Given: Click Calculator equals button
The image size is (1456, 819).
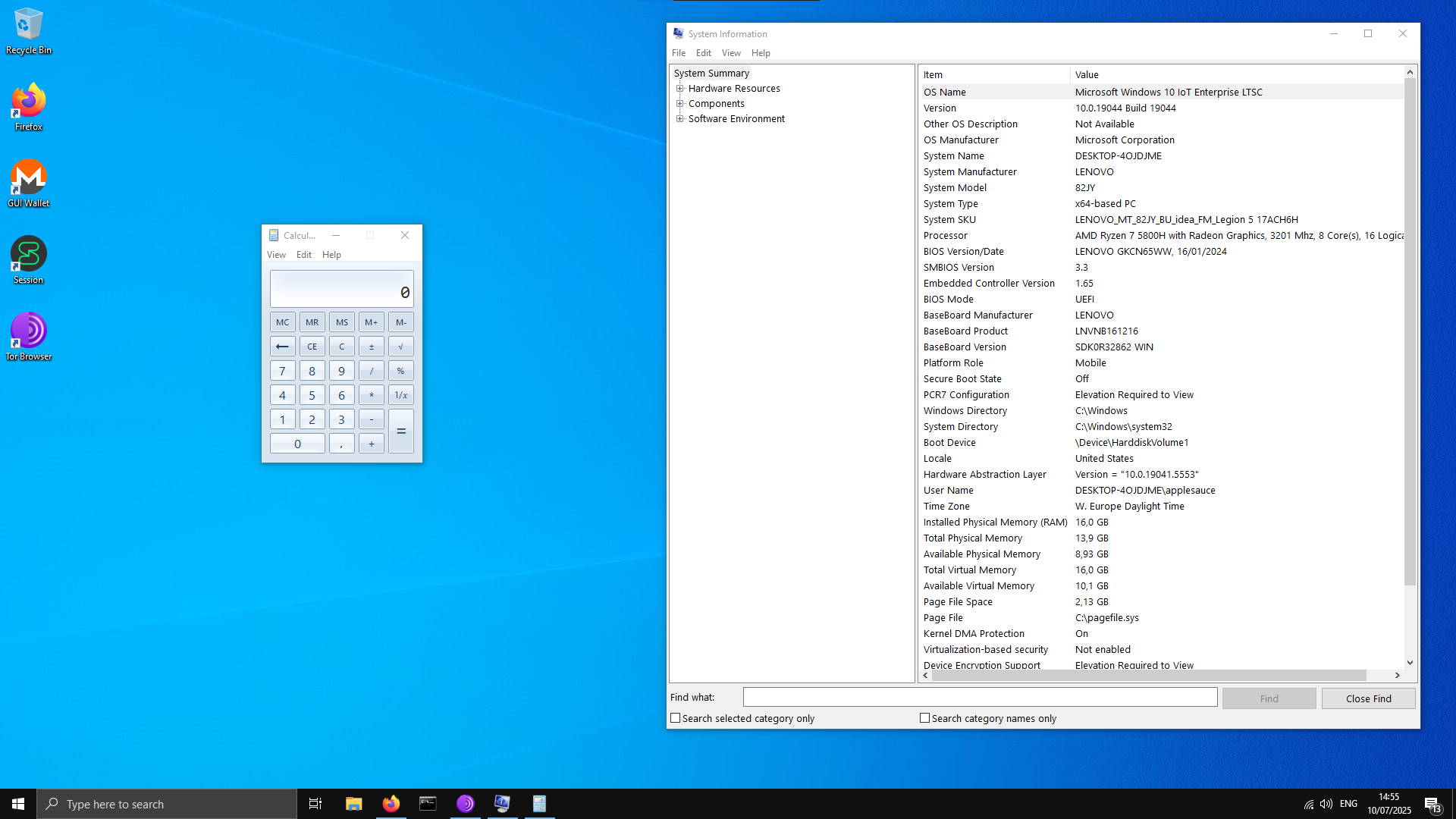Looking at the screenshot, I should pyautogui.click(x=400, y=431).
